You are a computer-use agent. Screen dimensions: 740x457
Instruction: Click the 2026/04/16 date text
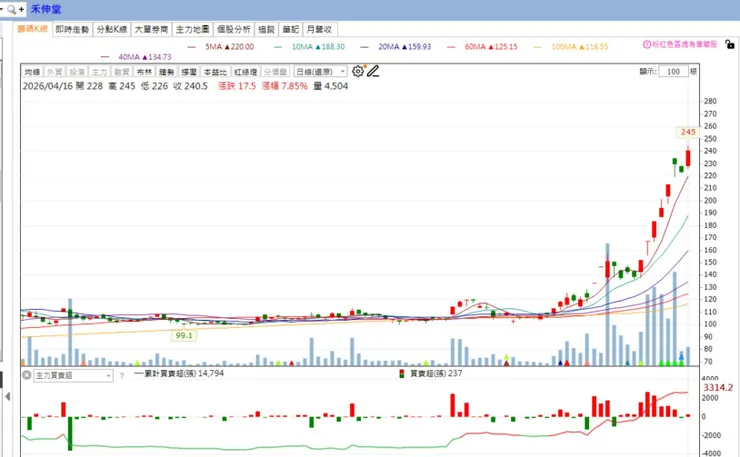click(x=48, y=86)
